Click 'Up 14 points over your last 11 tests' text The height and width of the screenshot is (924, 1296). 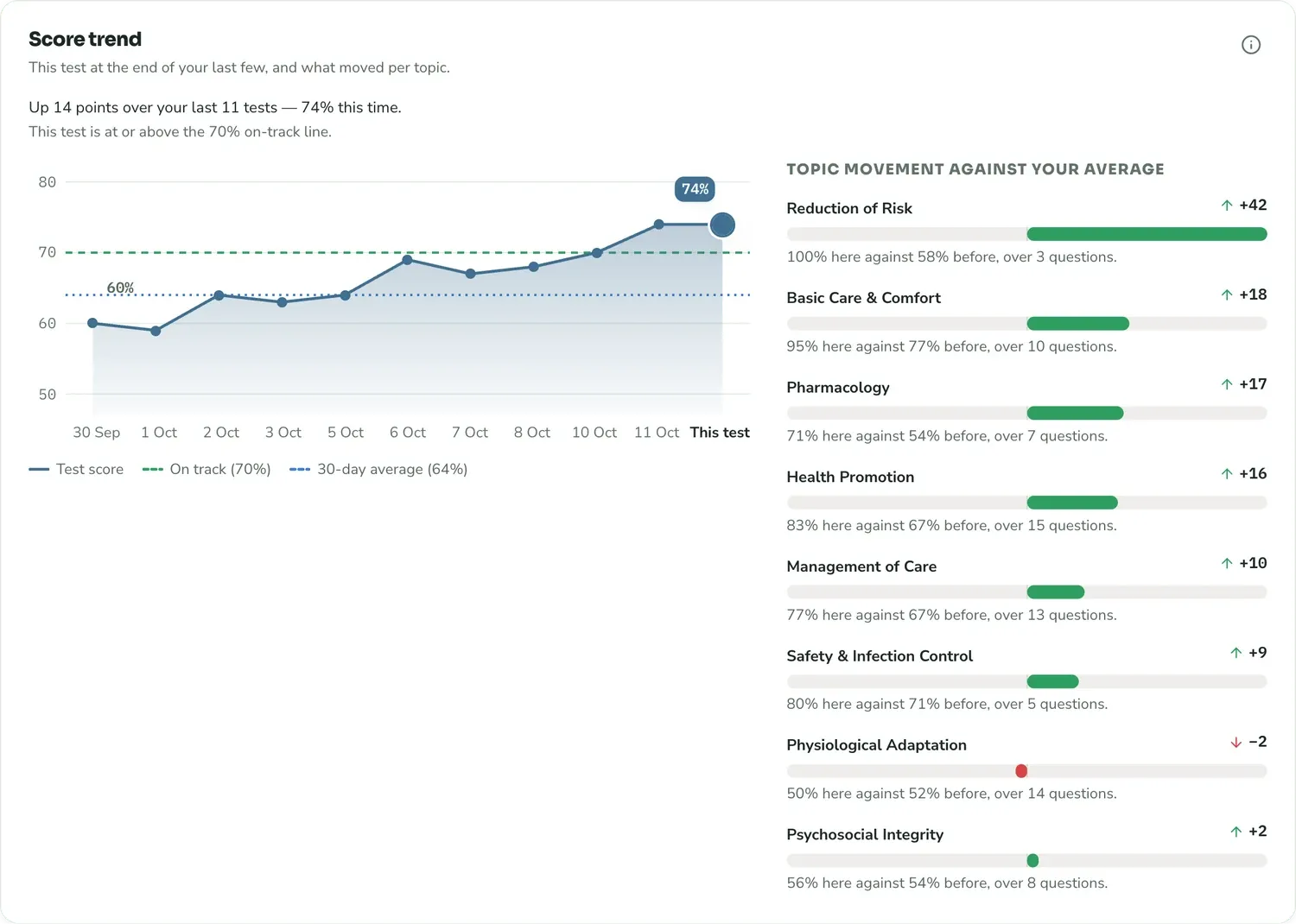coord(153,107)
